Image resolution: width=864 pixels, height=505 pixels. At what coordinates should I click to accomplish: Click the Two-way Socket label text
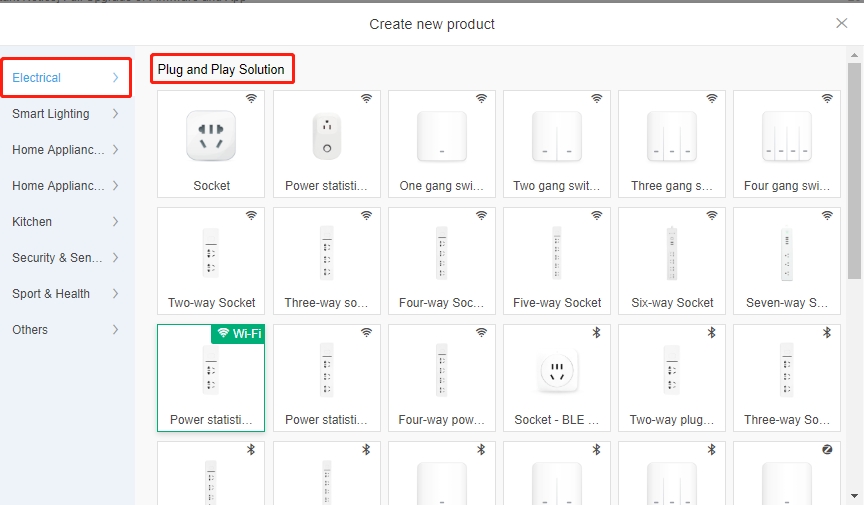pyautogui.click(x=212, y=303)
